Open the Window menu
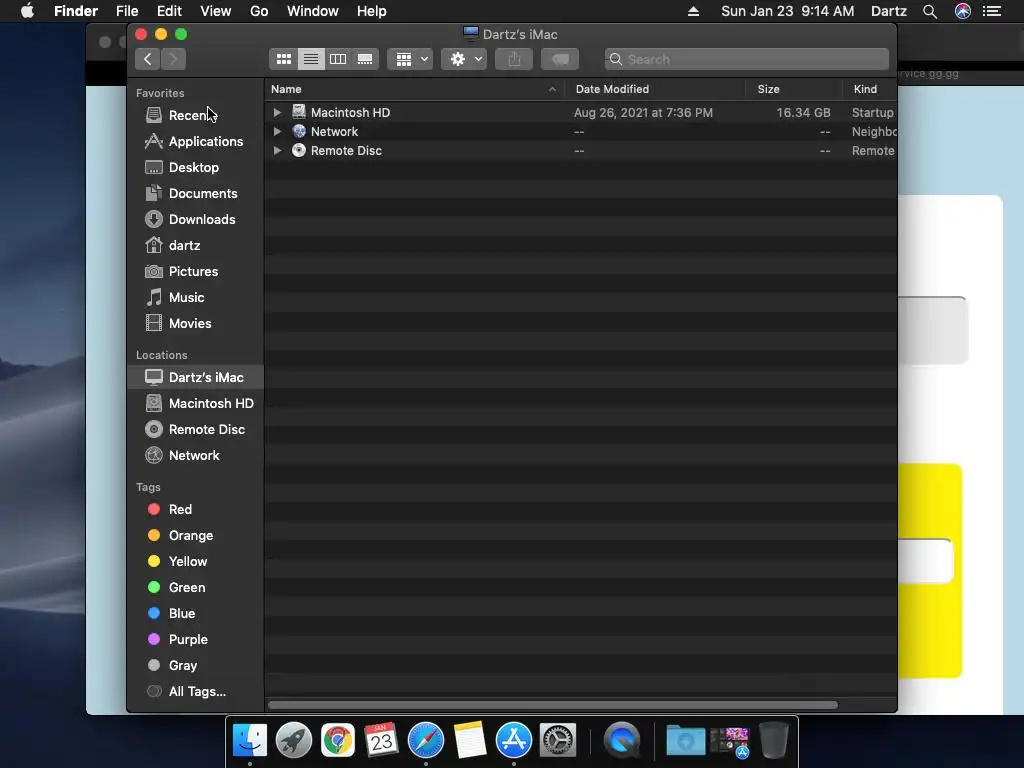This screenshot has width=1024, height=768. pyautogui.click(x=313, y=11)
